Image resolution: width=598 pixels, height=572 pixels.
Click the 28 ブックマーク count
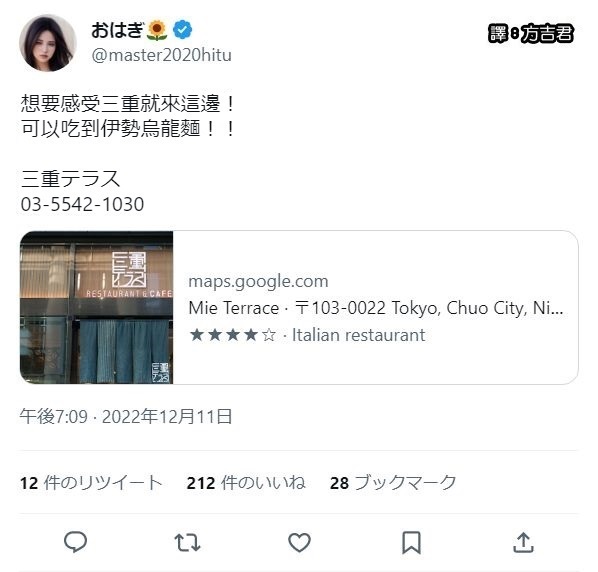(393, 483)
